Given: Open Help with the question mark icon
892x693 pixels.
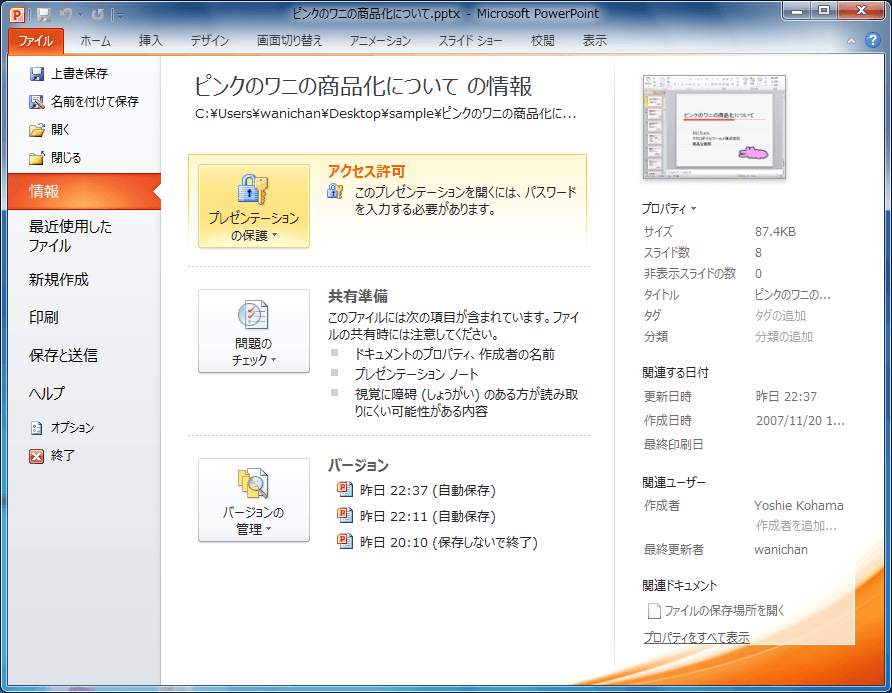Looking at the screenshot, I should 873,40.
